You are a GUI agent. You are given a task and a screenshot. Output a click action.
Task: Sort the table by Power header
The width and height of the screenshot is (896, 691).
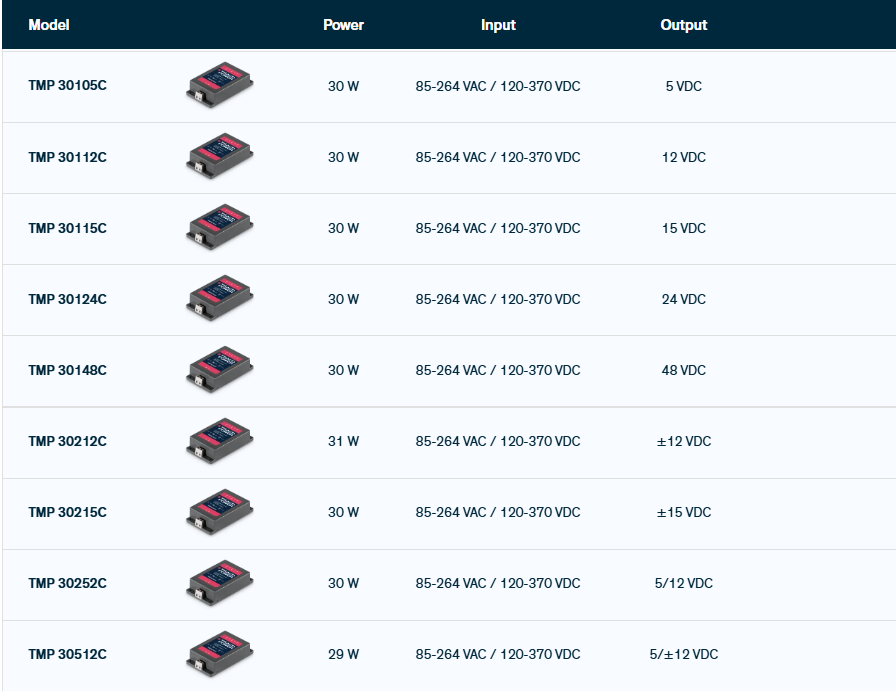coord(343,25)
